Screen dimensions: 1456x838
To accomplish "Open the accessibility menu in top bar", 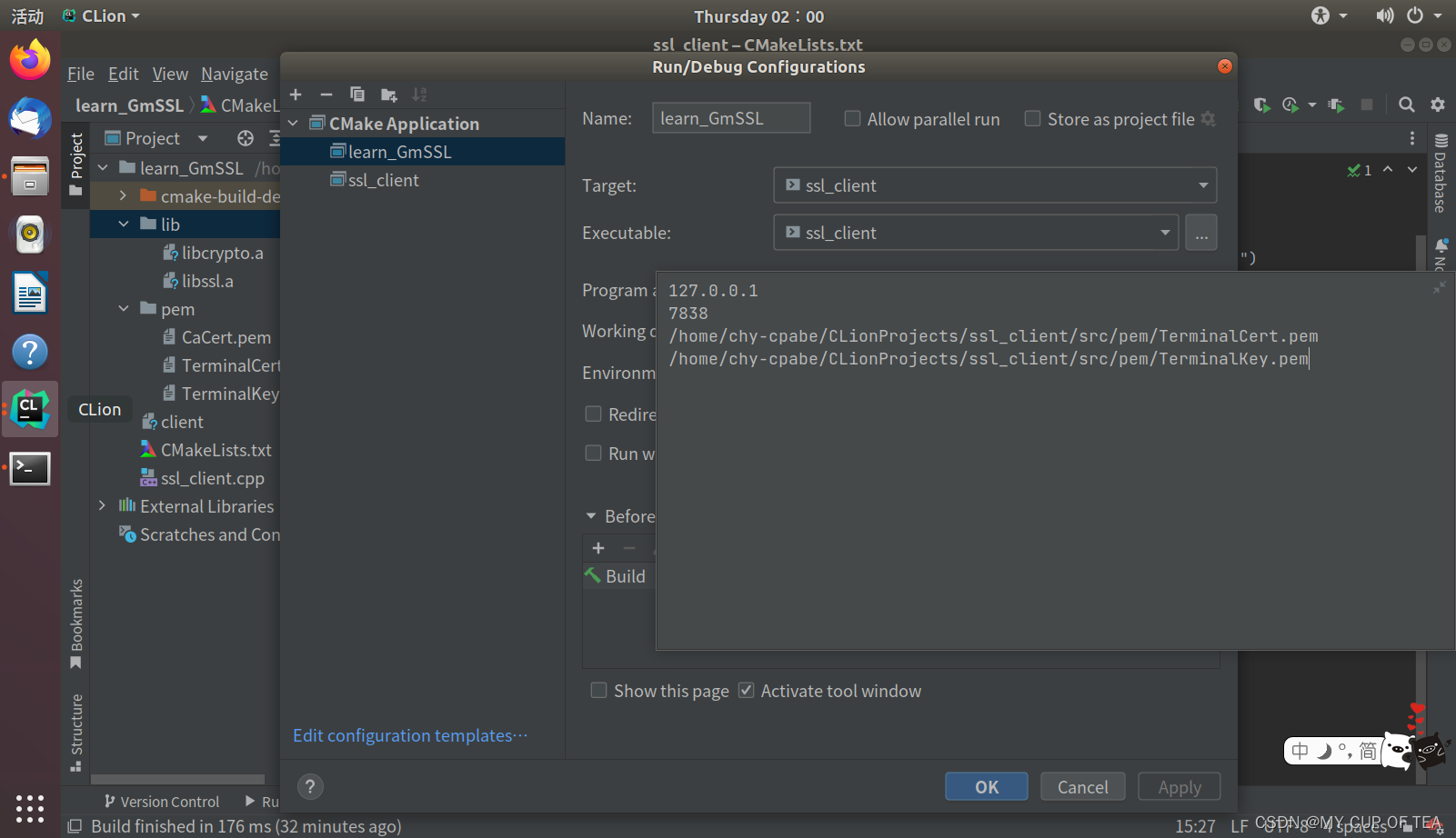I will (1329, 16).
